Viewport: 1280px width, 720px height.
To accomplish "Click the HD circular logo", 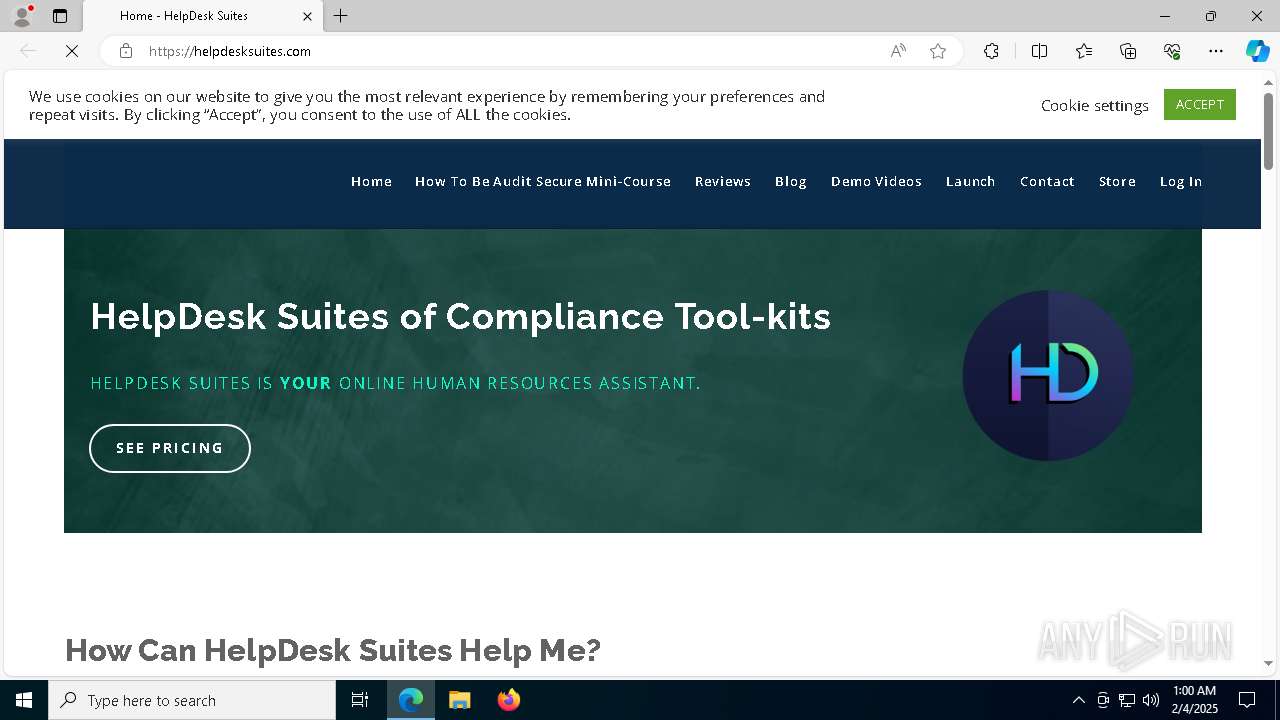I will point(1048,376).
